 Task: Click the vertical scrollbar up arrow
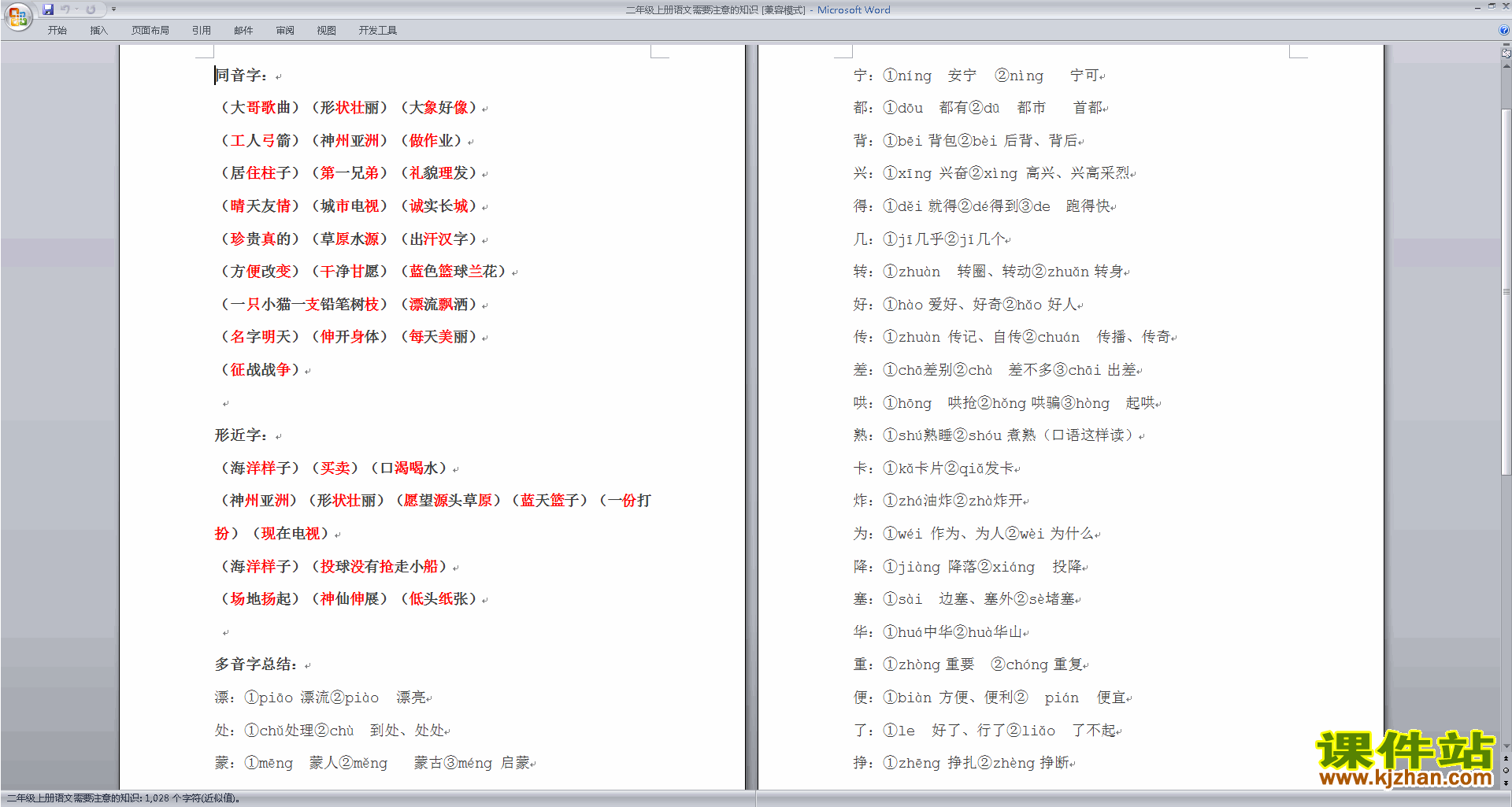tap(1506, 66)
